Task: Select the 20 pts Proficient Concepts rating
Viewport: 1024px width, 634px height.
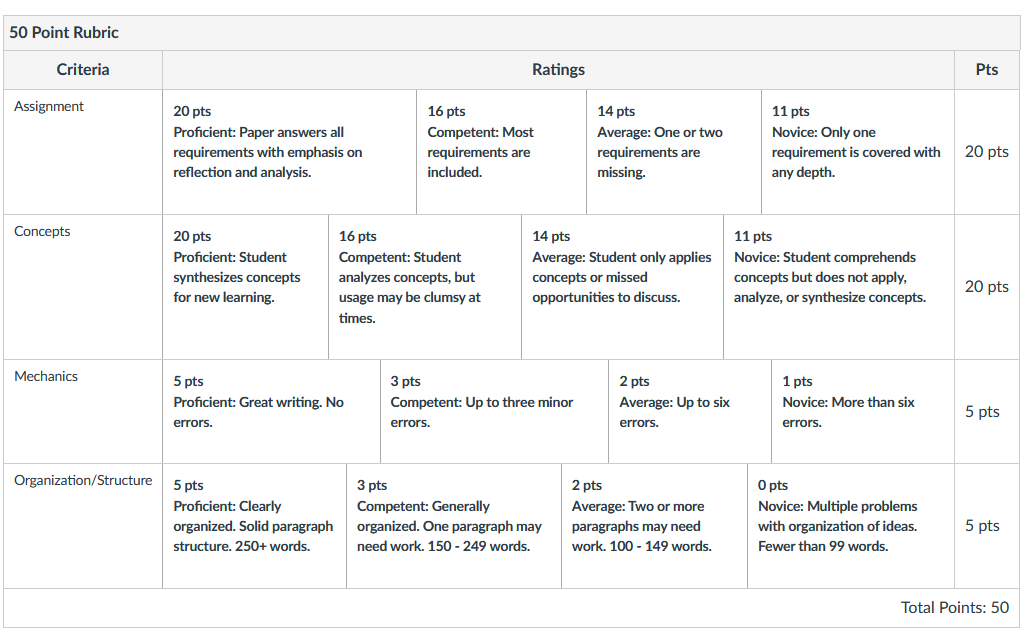Action: [246, 287]
